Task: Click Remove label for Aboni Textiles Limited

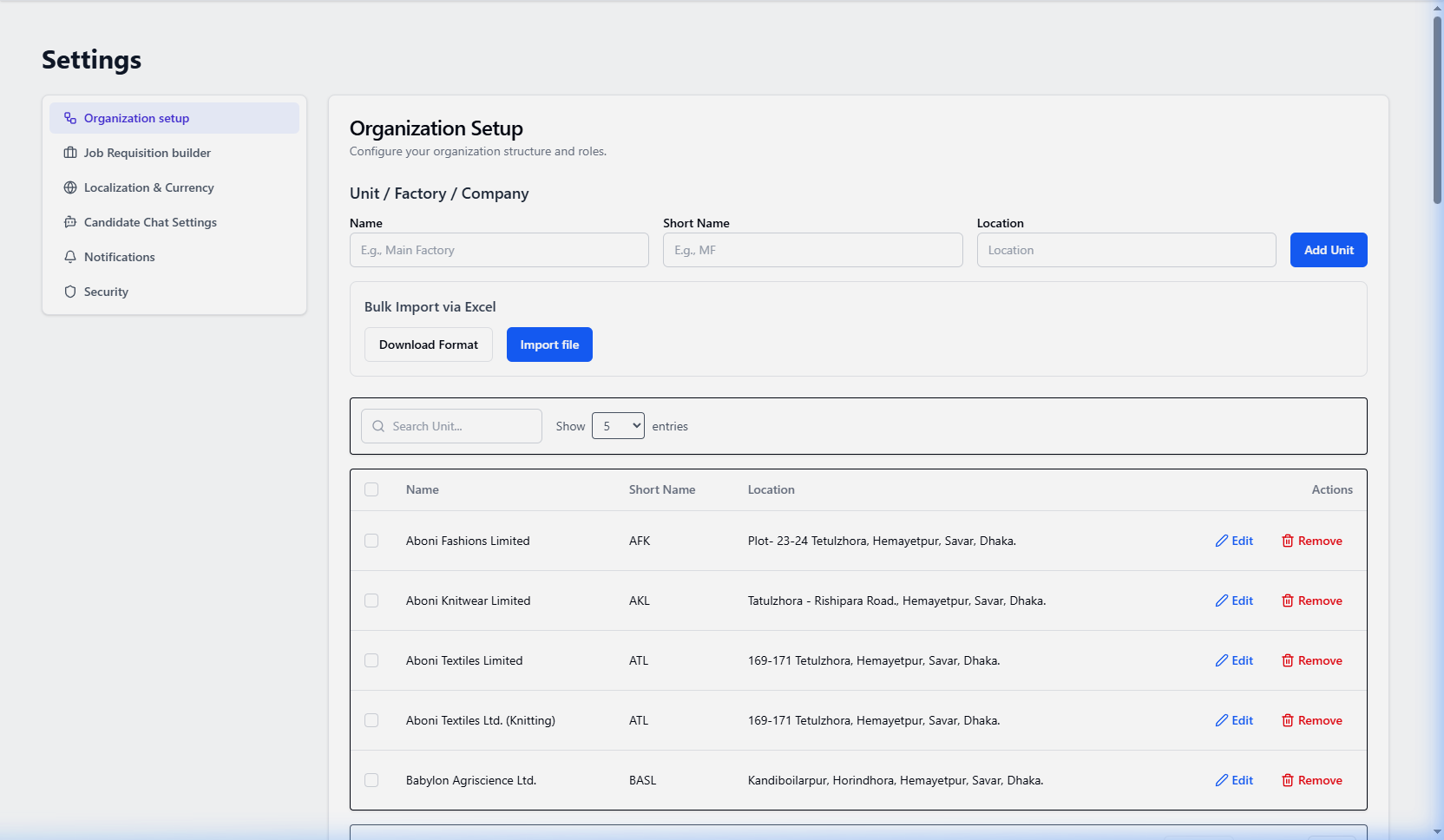Action: click(1320, 660)
